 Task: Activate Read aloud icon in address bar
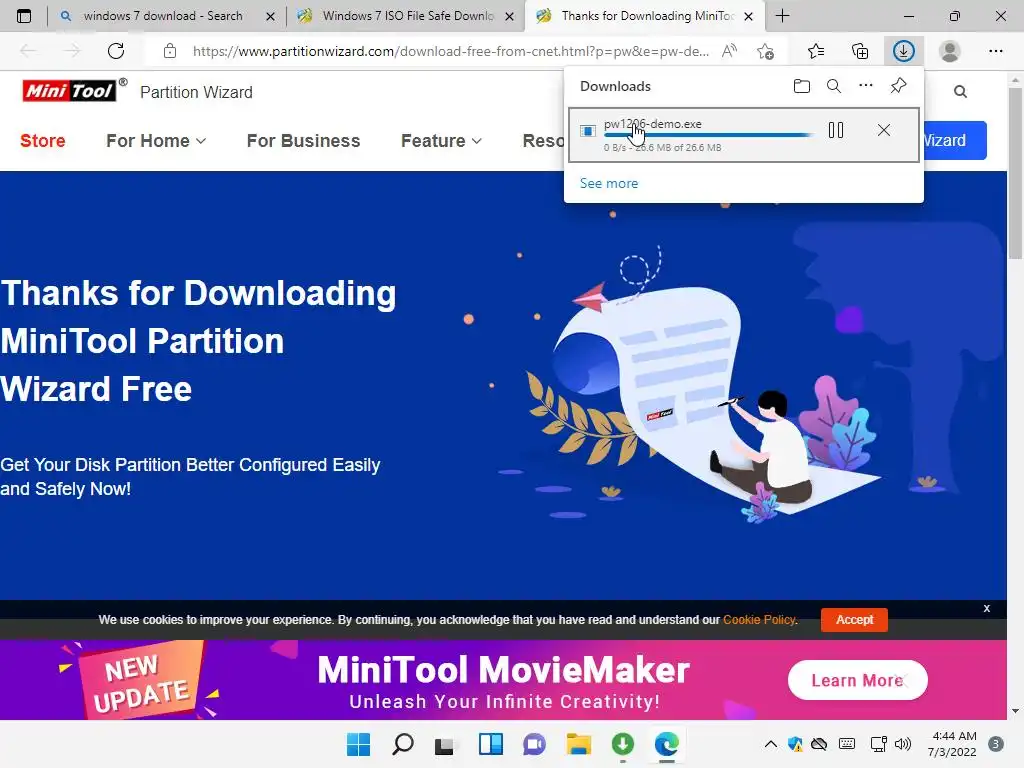click(x=729, y=51)
